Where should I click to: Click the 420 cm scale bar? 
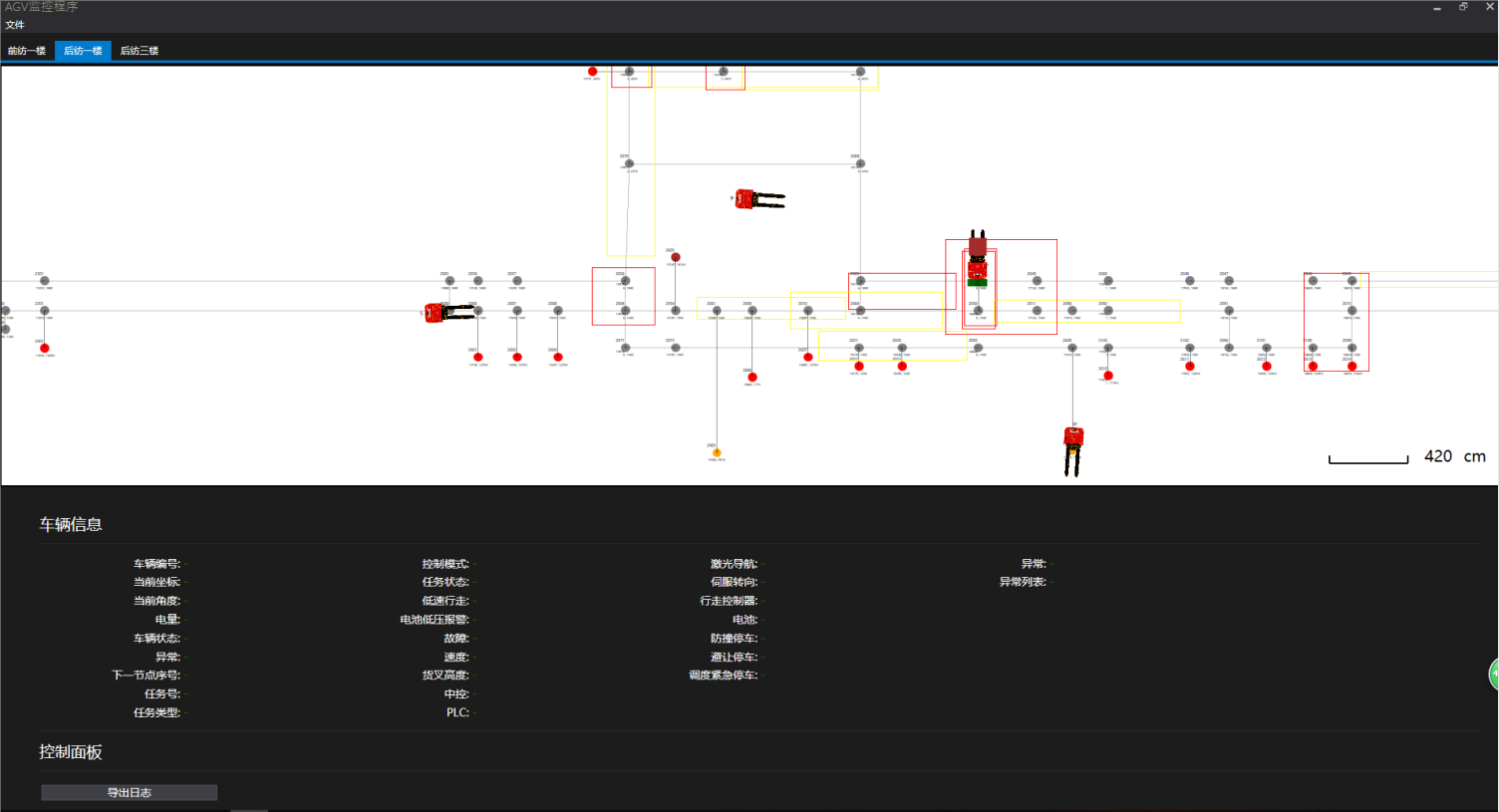(1368, 459)
